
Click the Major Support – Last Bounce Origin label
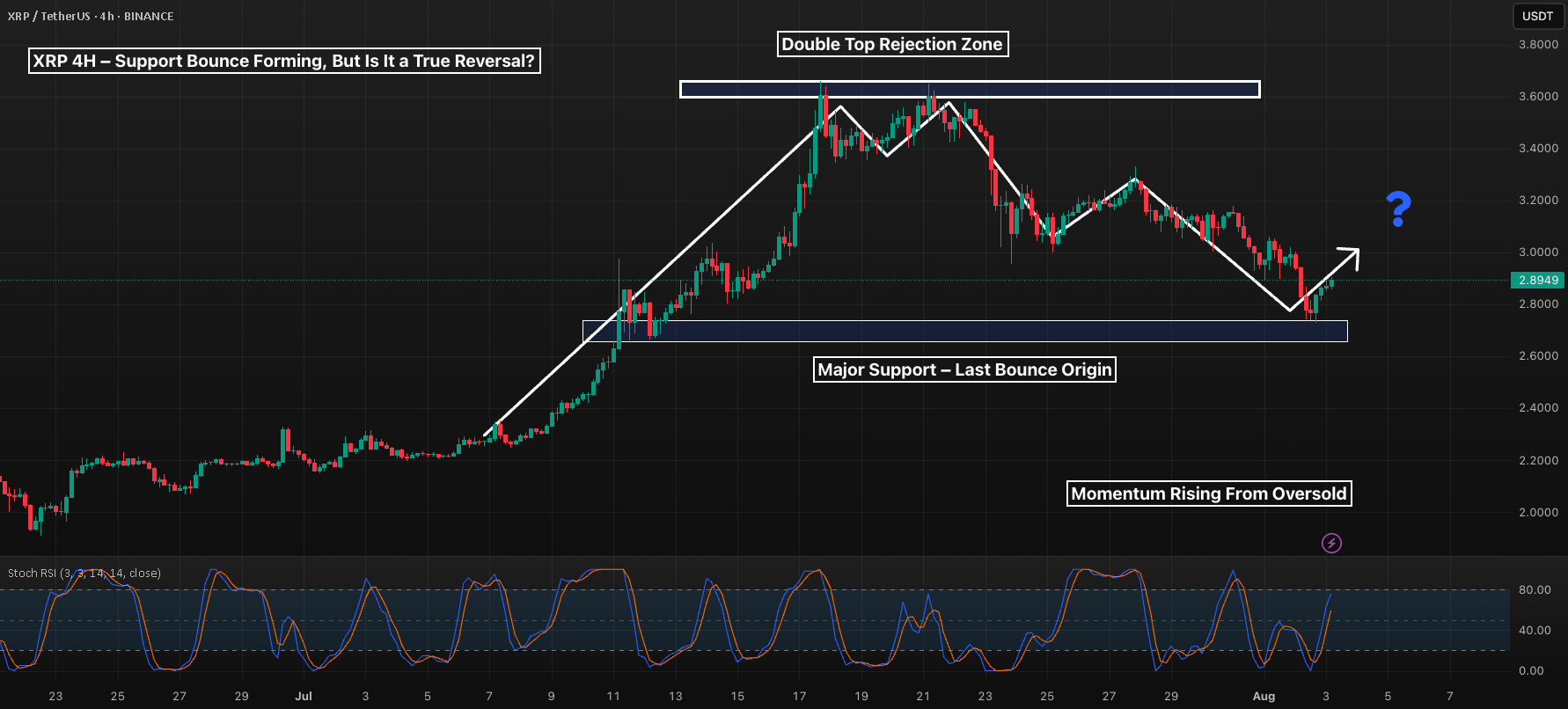(x=964, y=369)
